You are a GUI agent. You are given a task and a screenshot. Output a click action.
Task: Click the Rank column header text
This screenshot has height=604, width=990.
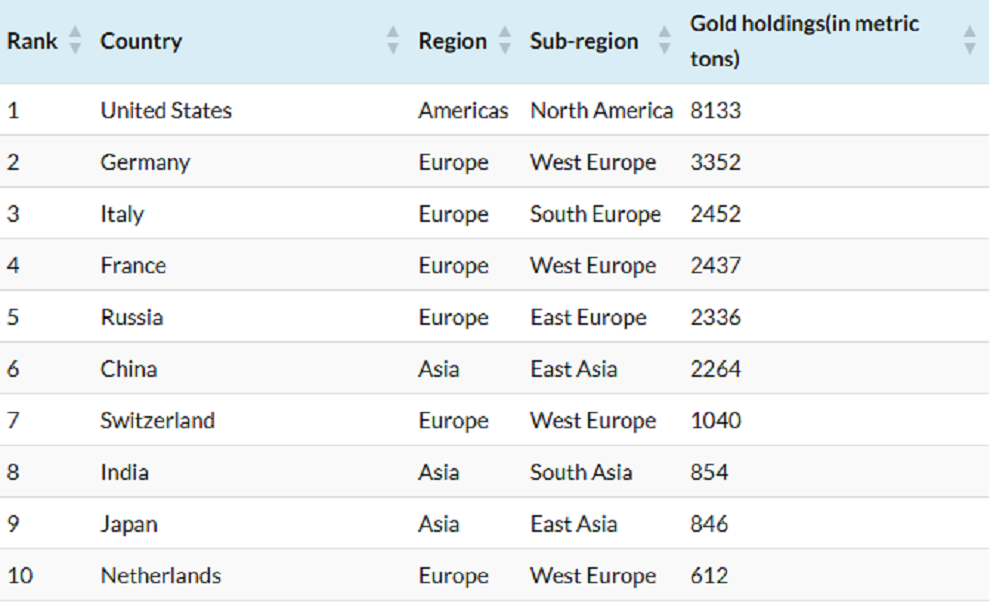tap(32, 41)
